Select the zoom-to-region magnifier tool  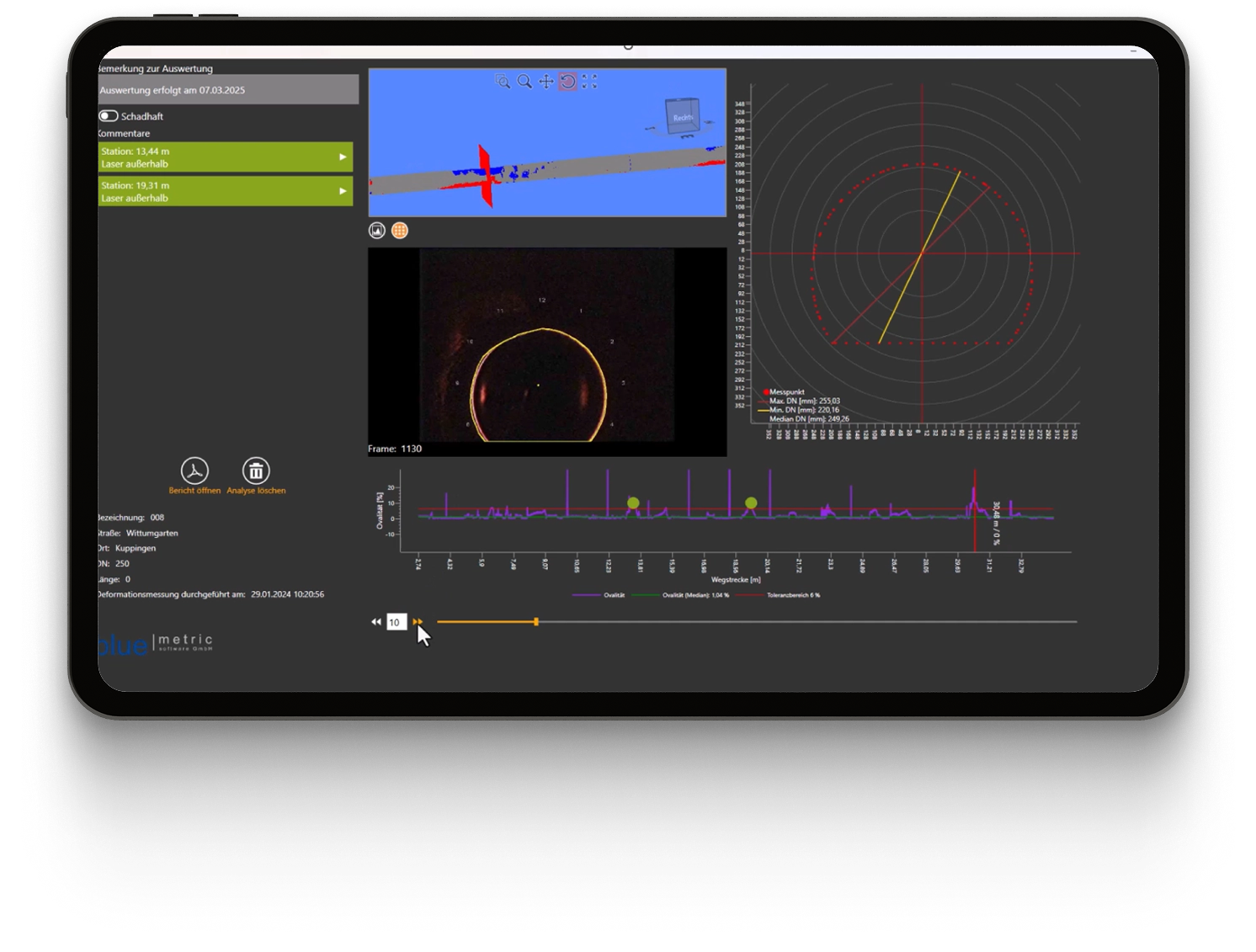tap(503, 82)
